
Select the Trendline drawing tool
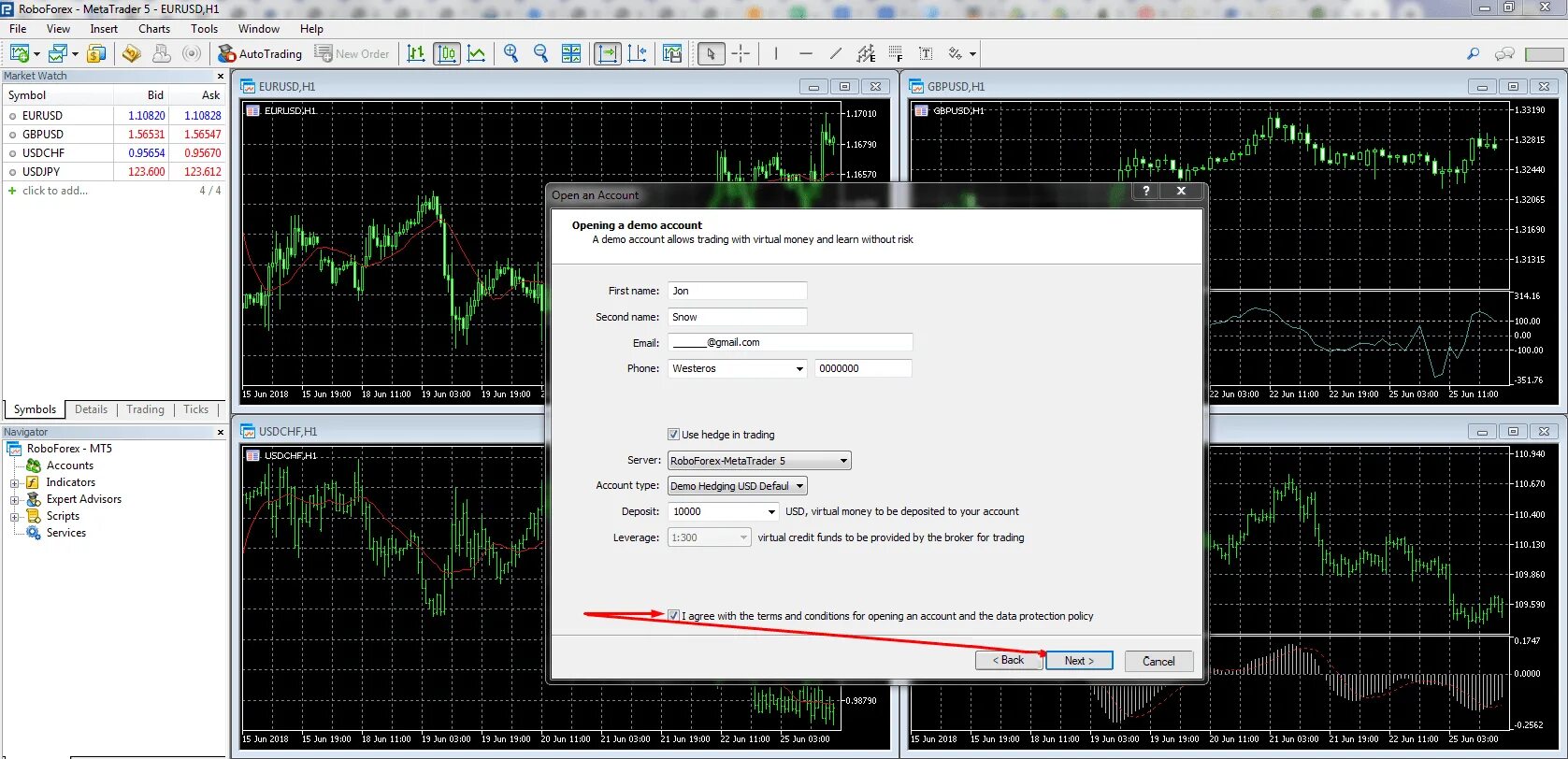[835, 54]
